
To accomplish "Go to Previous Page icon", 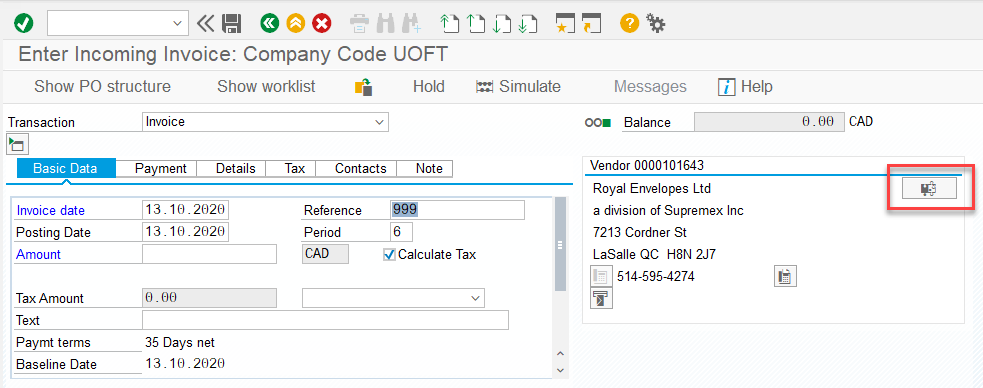I will [x=476, y=24].
